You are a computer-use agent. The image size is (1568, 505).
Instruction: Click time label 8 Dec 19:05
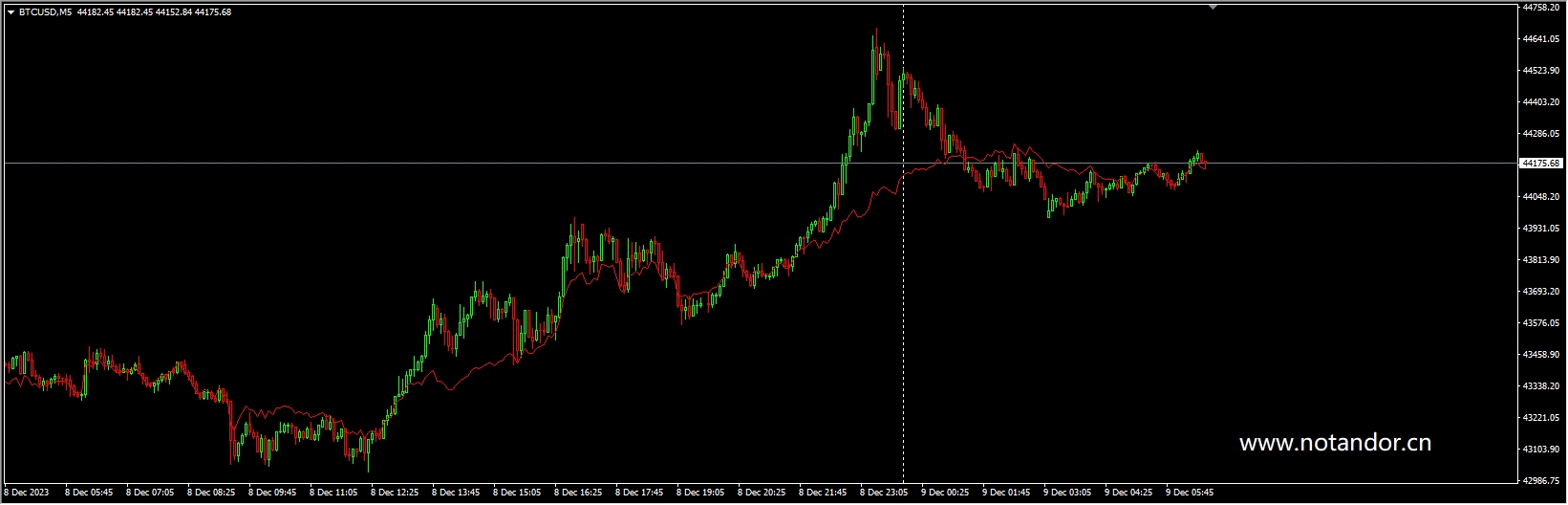point(700,494)
